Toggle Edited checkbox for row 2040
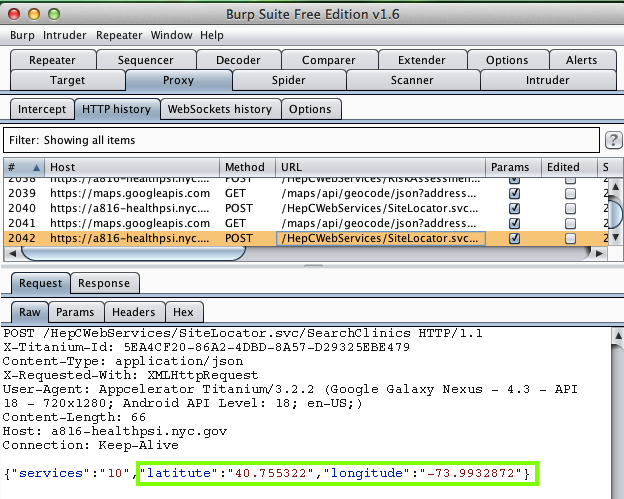Image resolution: width=624 pixels, height=499 pixels. [570, 209]
